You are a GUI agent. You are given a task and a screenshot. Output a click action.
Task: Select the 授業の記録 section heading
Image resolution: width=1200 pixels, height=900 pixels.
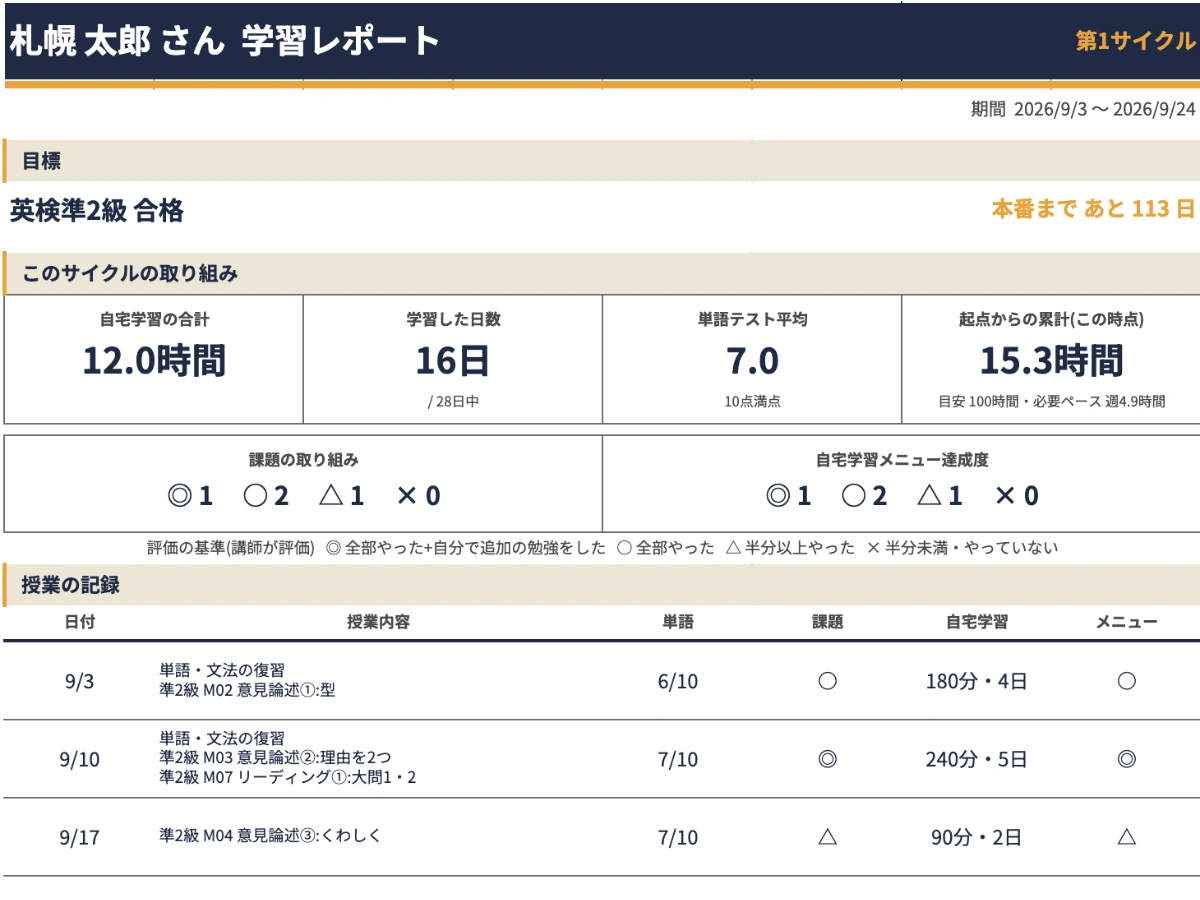pyautogui.click(x=70, y=585)
